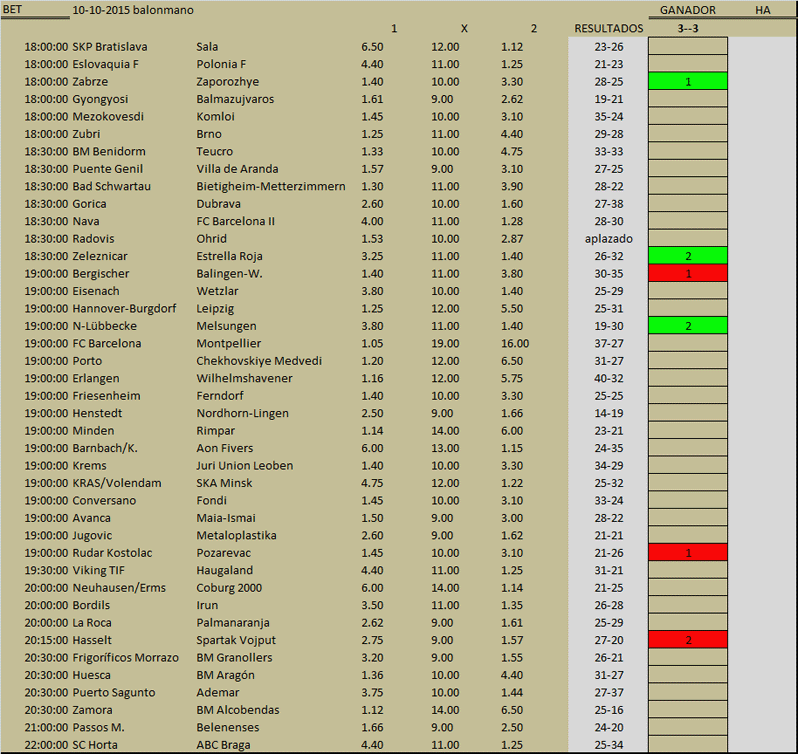Select the Friesenheim team cell
This screenshot has height=754, width=798.
pyautogui.click(x=106, y=396)
